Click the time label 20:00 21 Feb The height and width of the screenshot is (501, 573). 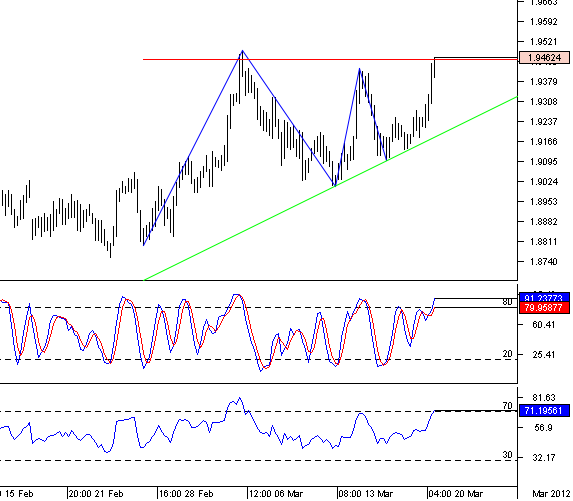point(96,494)
